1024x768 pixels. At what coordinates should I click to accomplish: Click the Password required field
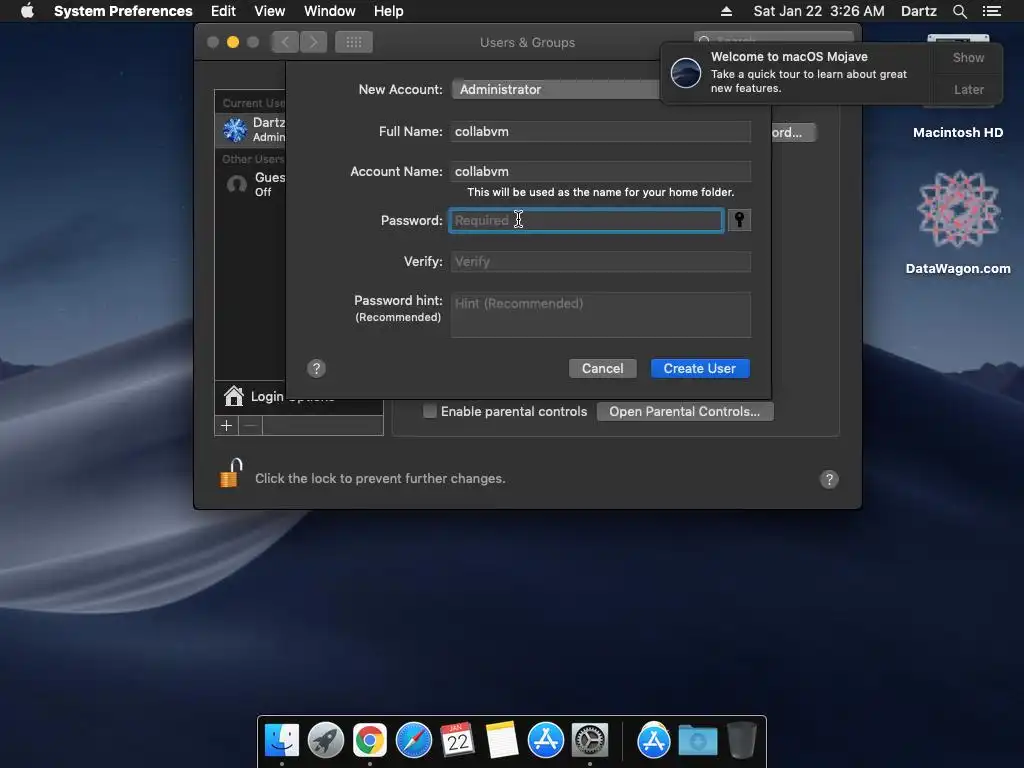tap(586, 220)
